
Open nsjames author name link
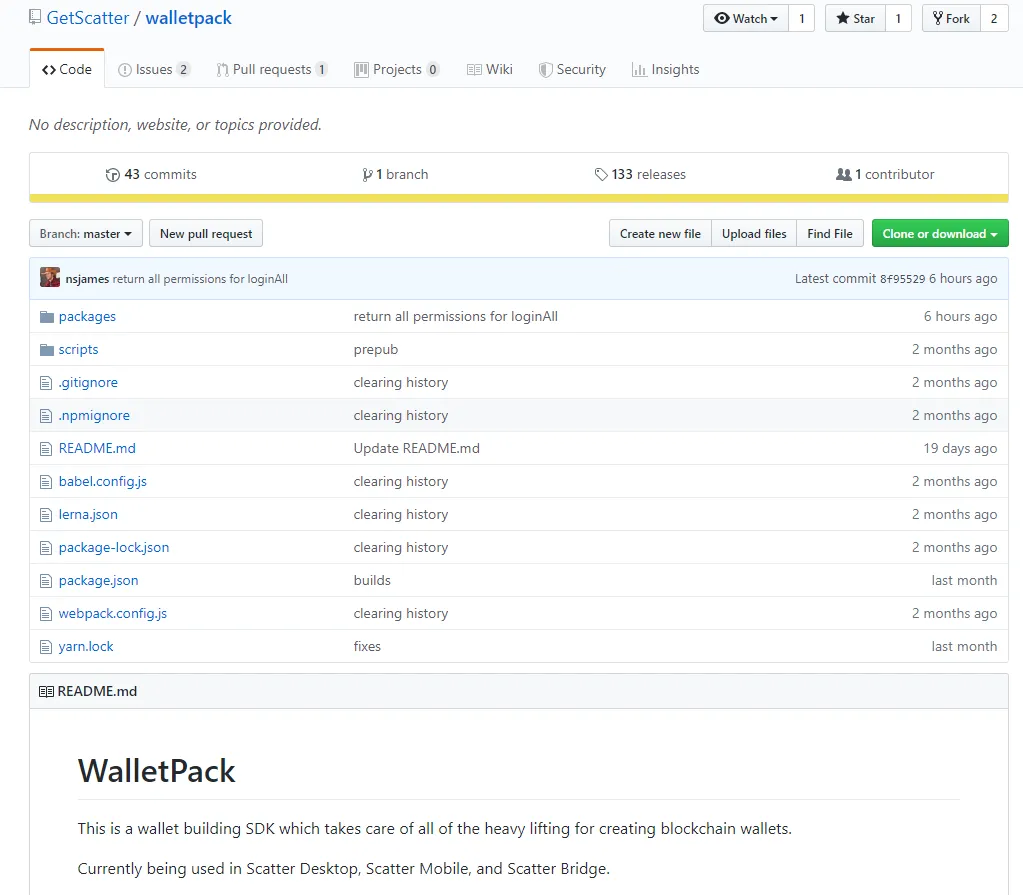tap(87, 279)
